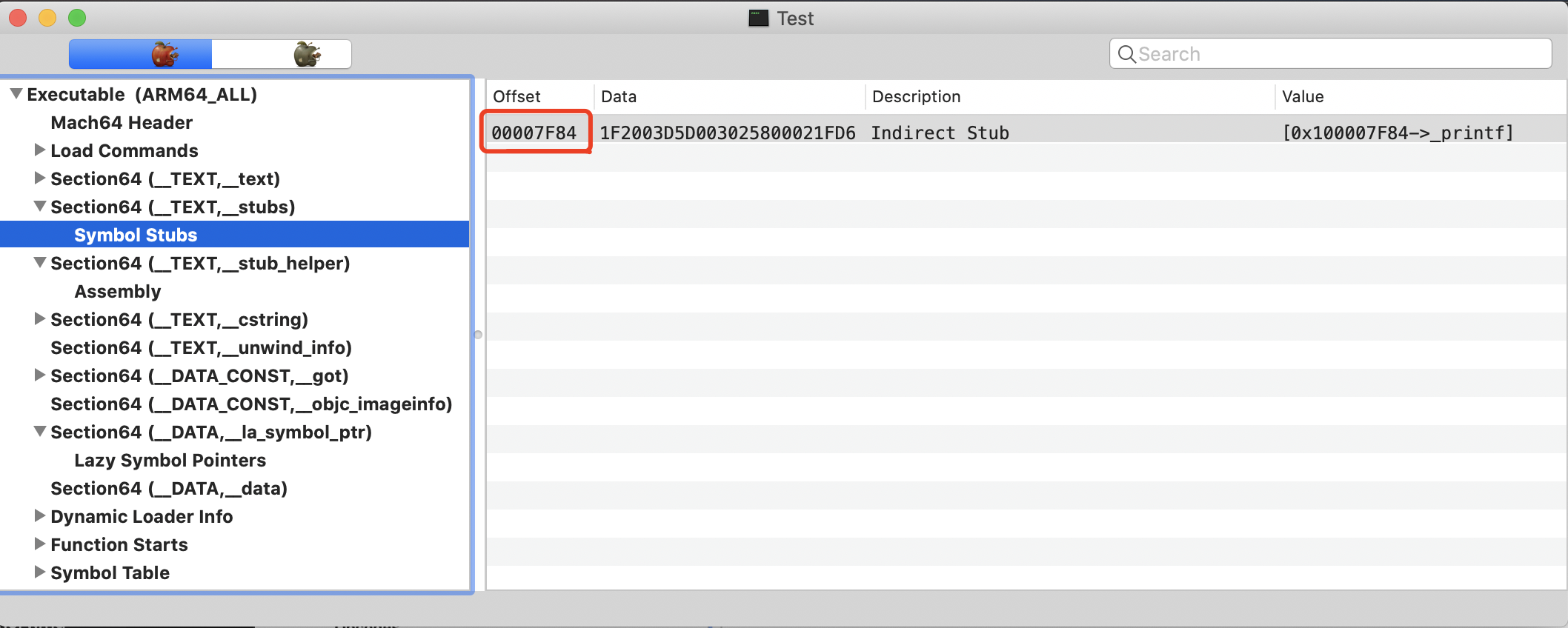Collapse Section64 (__TEXT,__stubs)
1568x628 pixels.
[x=40, y=207]
